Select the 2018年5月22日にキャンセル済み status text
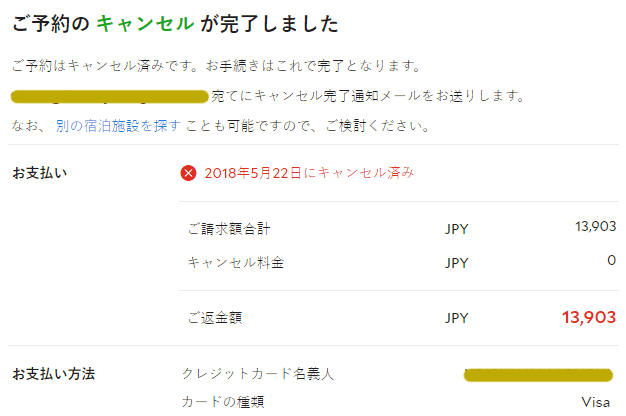The image size is (626, 416). (x=309, y=173)
